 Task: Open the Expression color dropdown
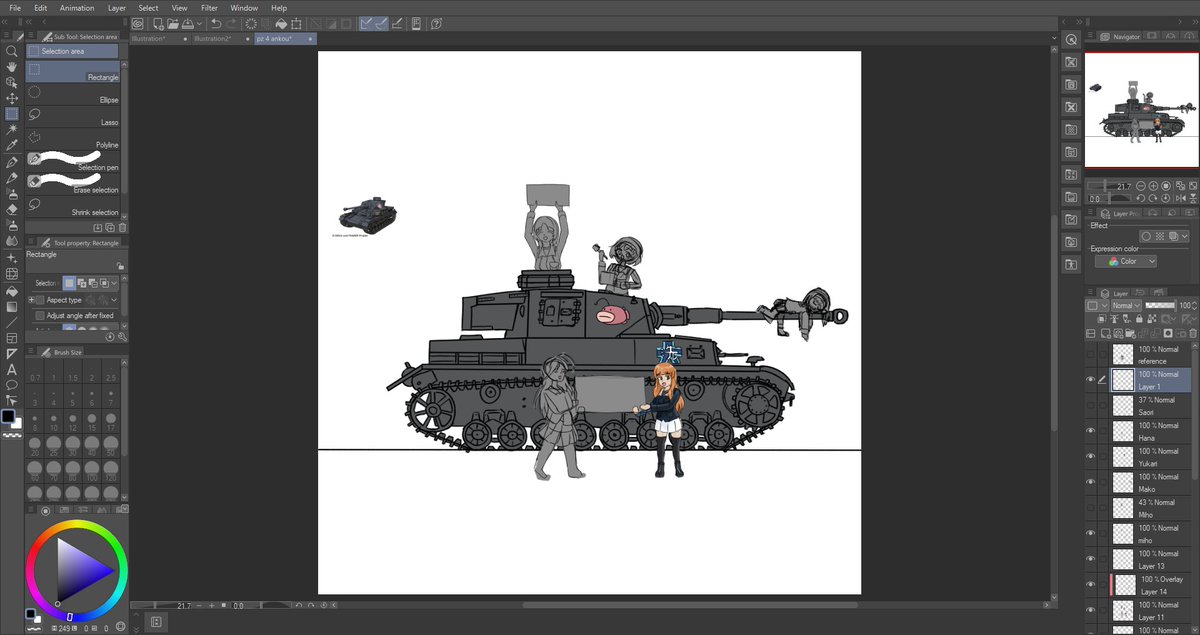pos(1126,261)
